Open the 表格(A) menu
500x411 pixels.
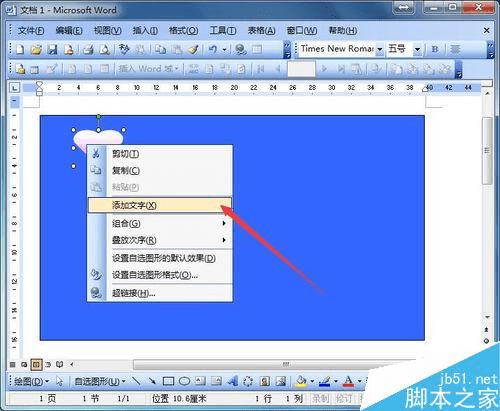pos(261,31)
